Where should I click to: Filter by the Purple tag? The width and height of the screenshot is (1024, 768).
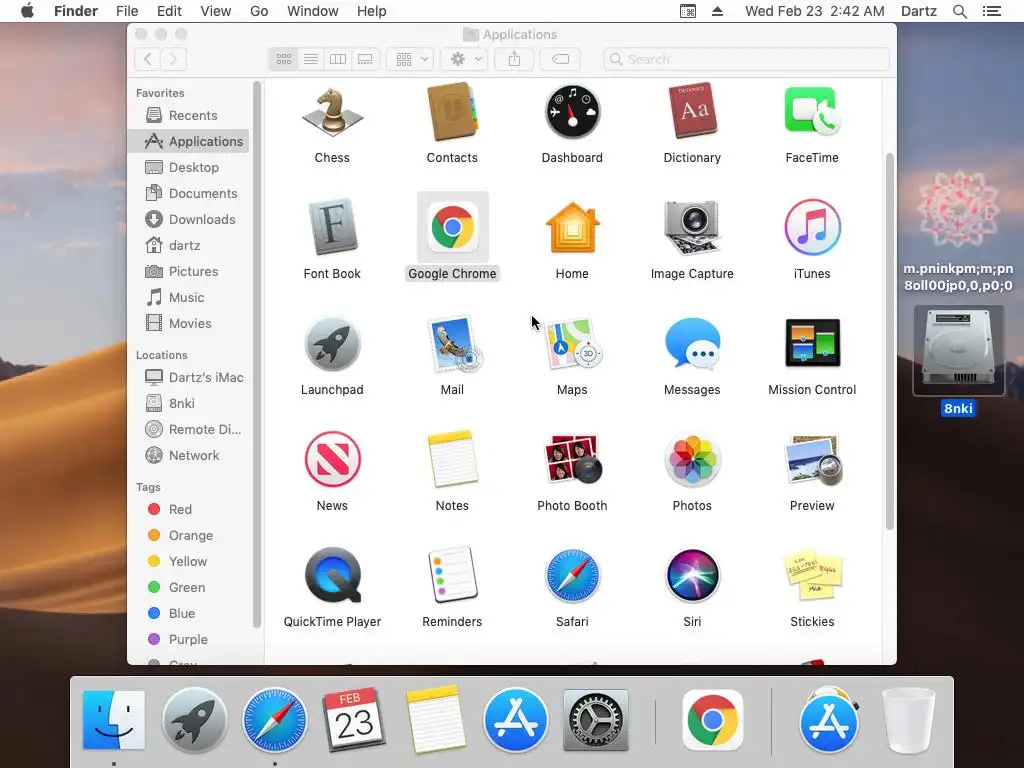click(188, 640)
